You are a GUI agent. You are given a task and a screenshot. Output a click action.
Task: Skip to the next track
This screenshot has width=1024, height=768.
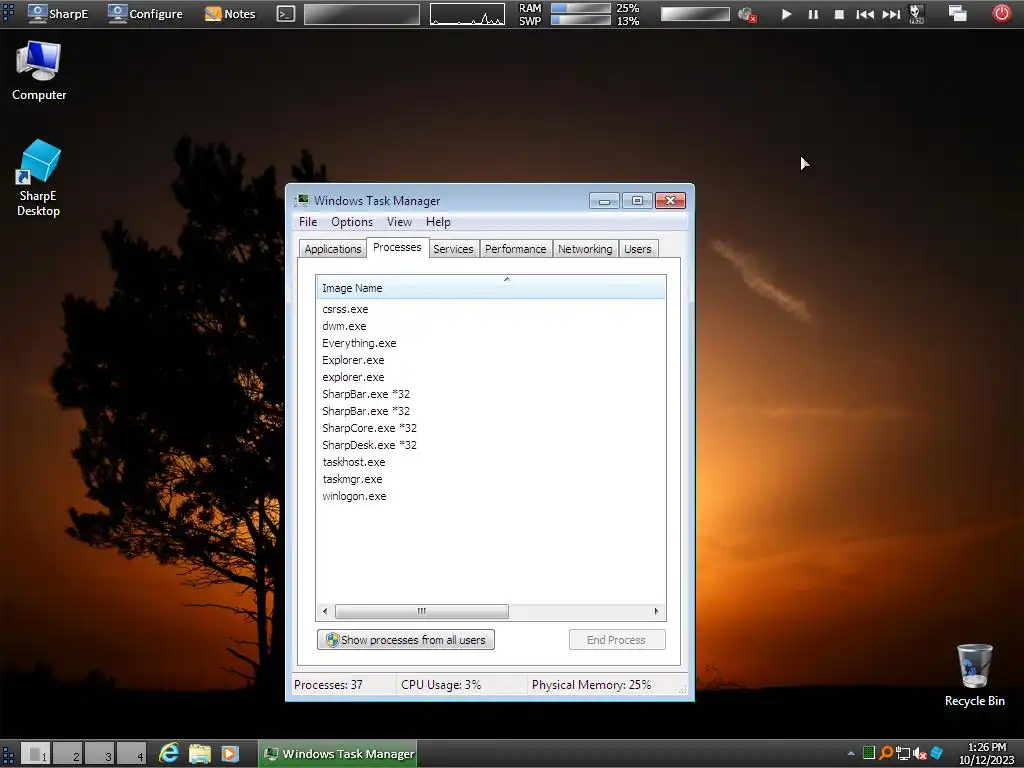point(891,14)
